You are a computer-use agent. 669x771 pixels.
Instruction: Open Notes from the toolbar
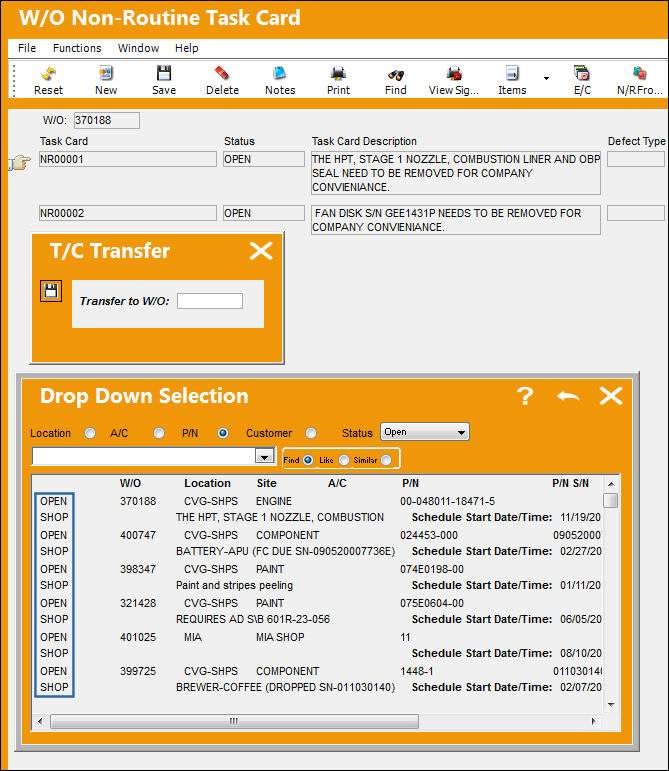pyautogui.click(x=280, y=74)
